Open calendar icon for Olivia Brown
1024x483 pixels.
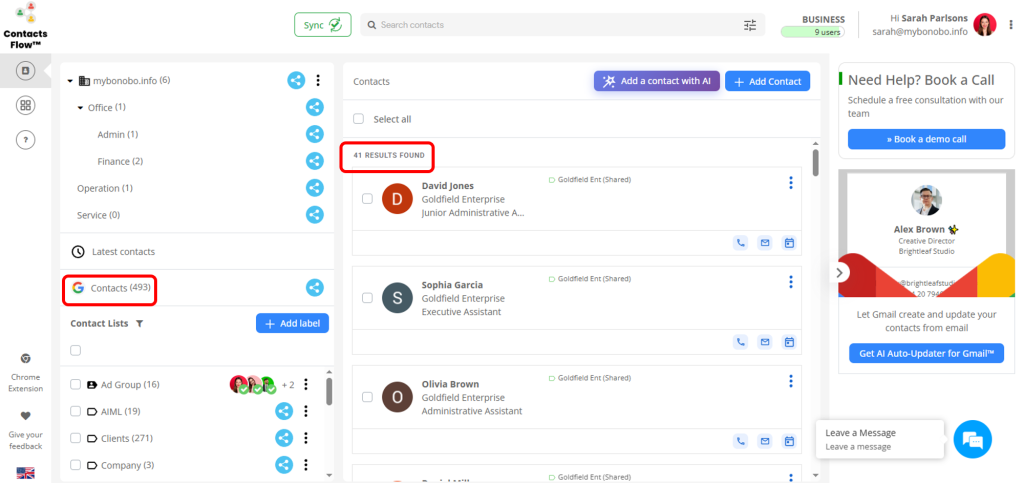click(789, 441)
